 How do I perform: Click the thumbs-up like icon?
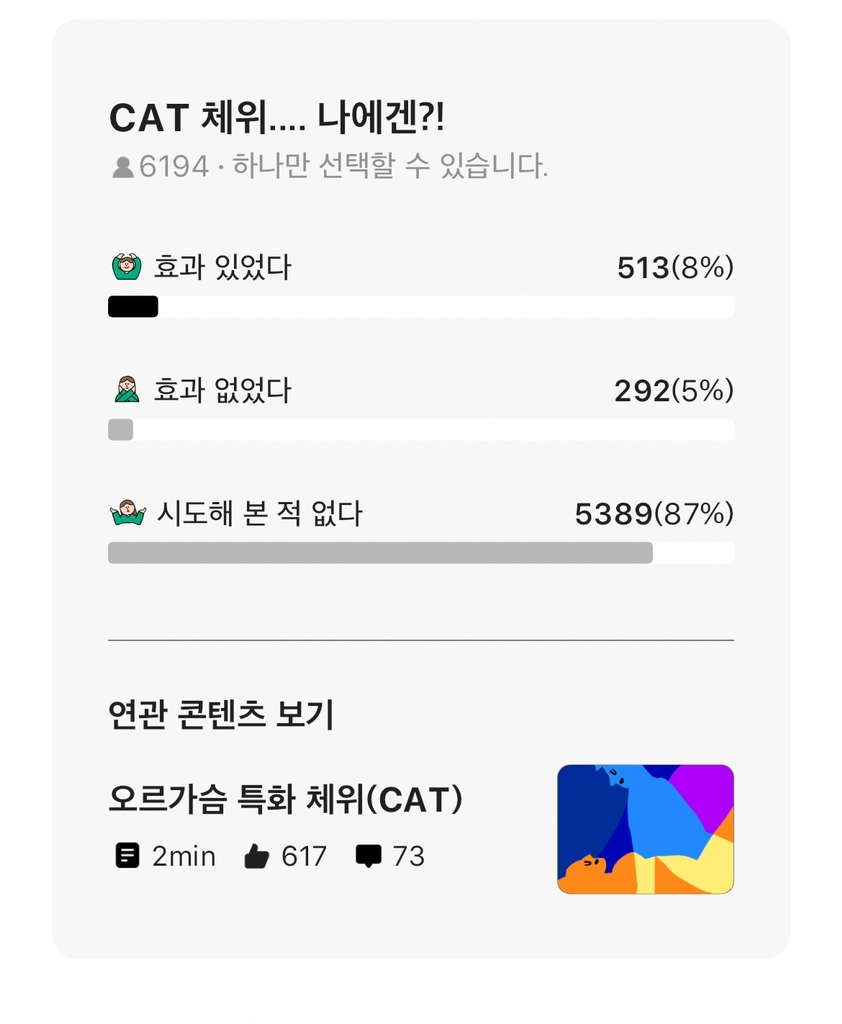point(257,856)
